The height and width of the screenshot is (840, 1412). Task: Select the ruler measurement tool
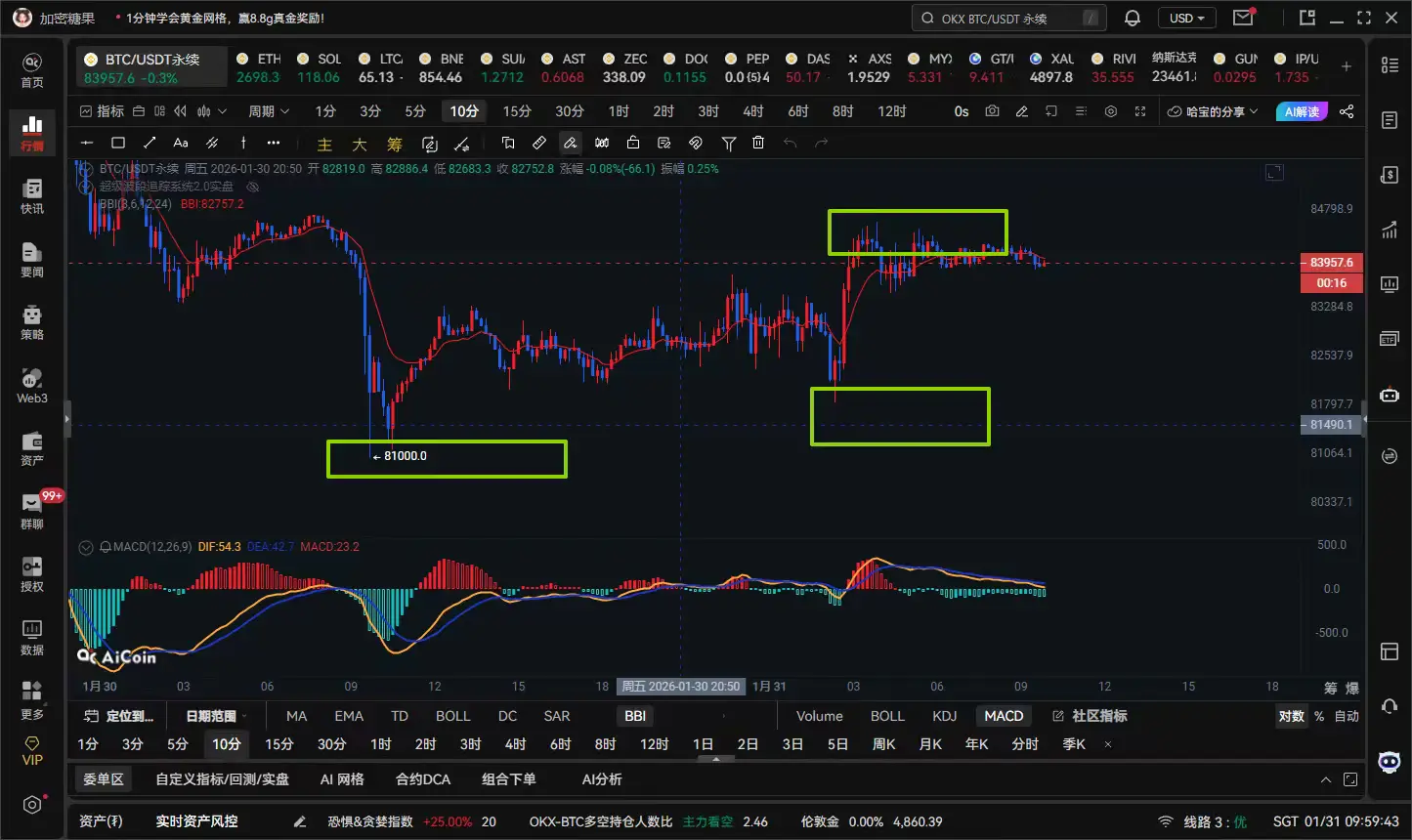tap(538, 143)
